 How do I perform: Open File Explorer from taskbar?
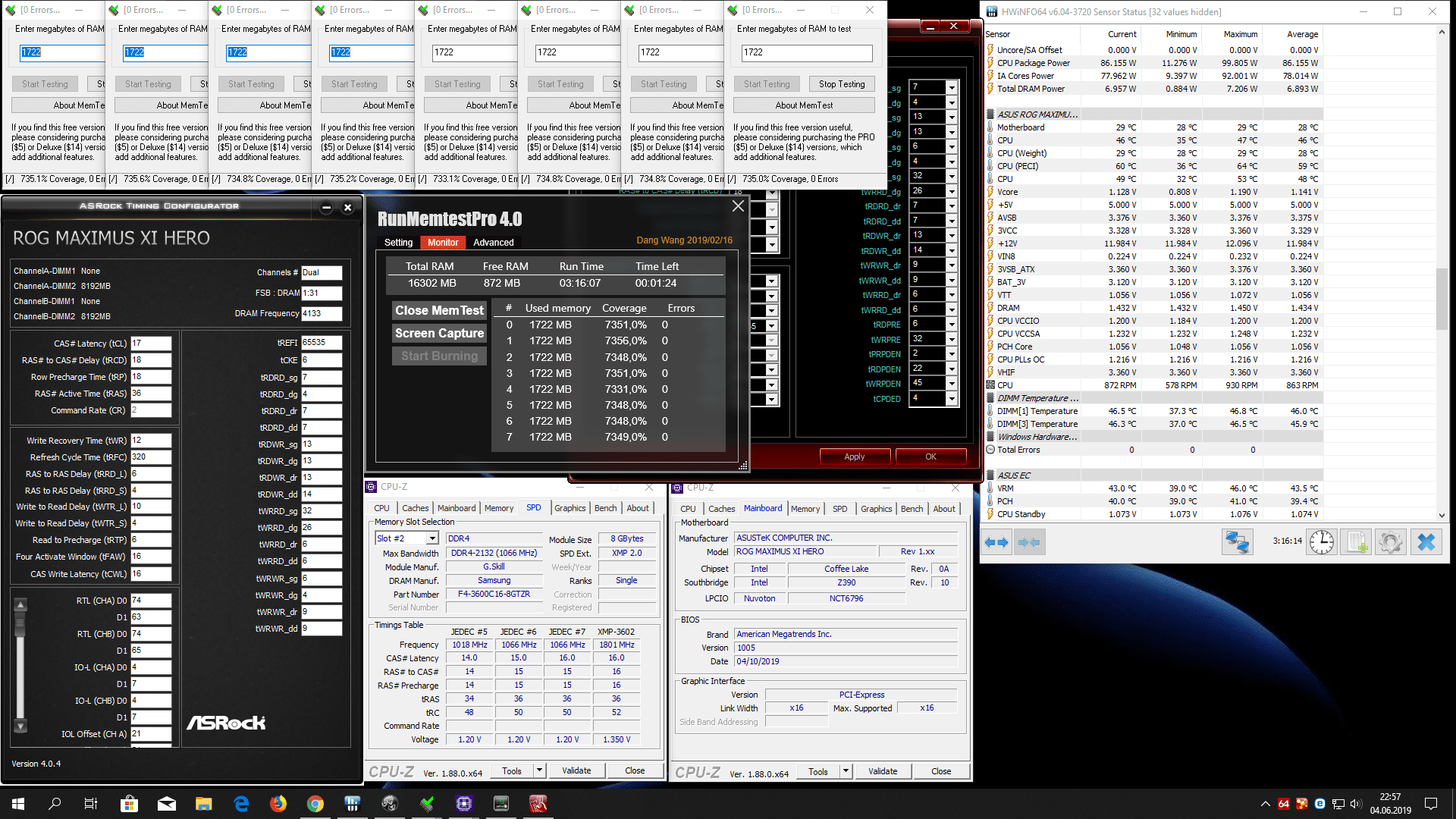203,804
